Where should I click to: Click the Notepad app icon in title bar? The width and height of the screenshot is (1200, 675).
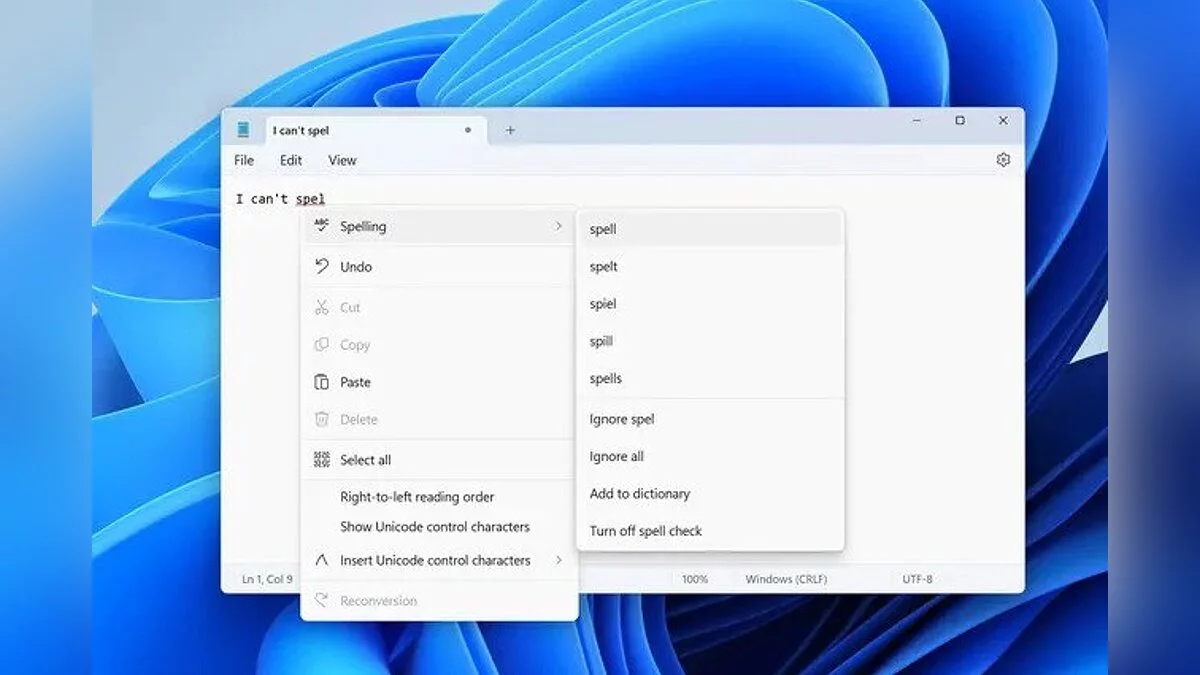point(243,130)
